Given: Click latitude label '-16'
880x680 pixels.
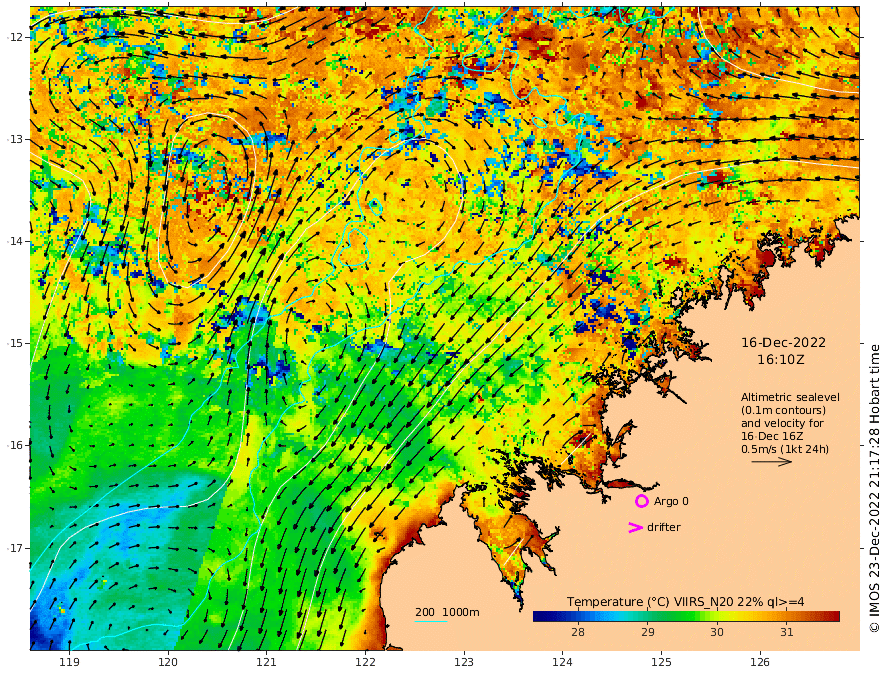Looking at the screenshot, I should click(16, 445).
